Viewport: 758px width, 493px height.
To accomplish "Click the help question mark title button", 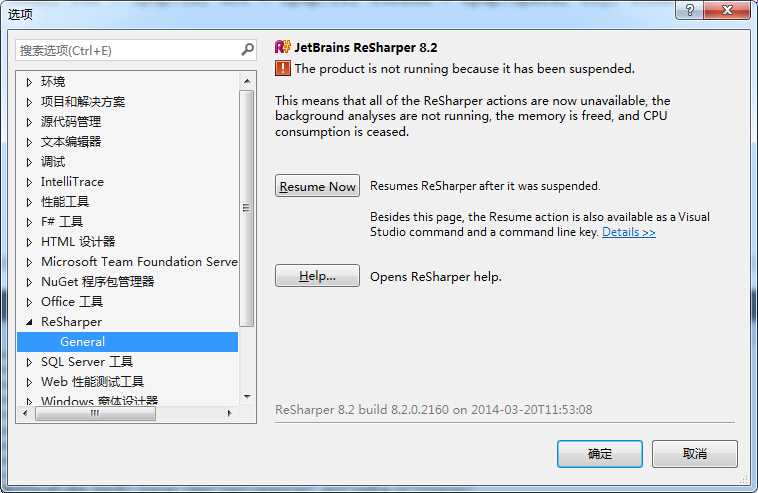I will [x=690, y=10].
